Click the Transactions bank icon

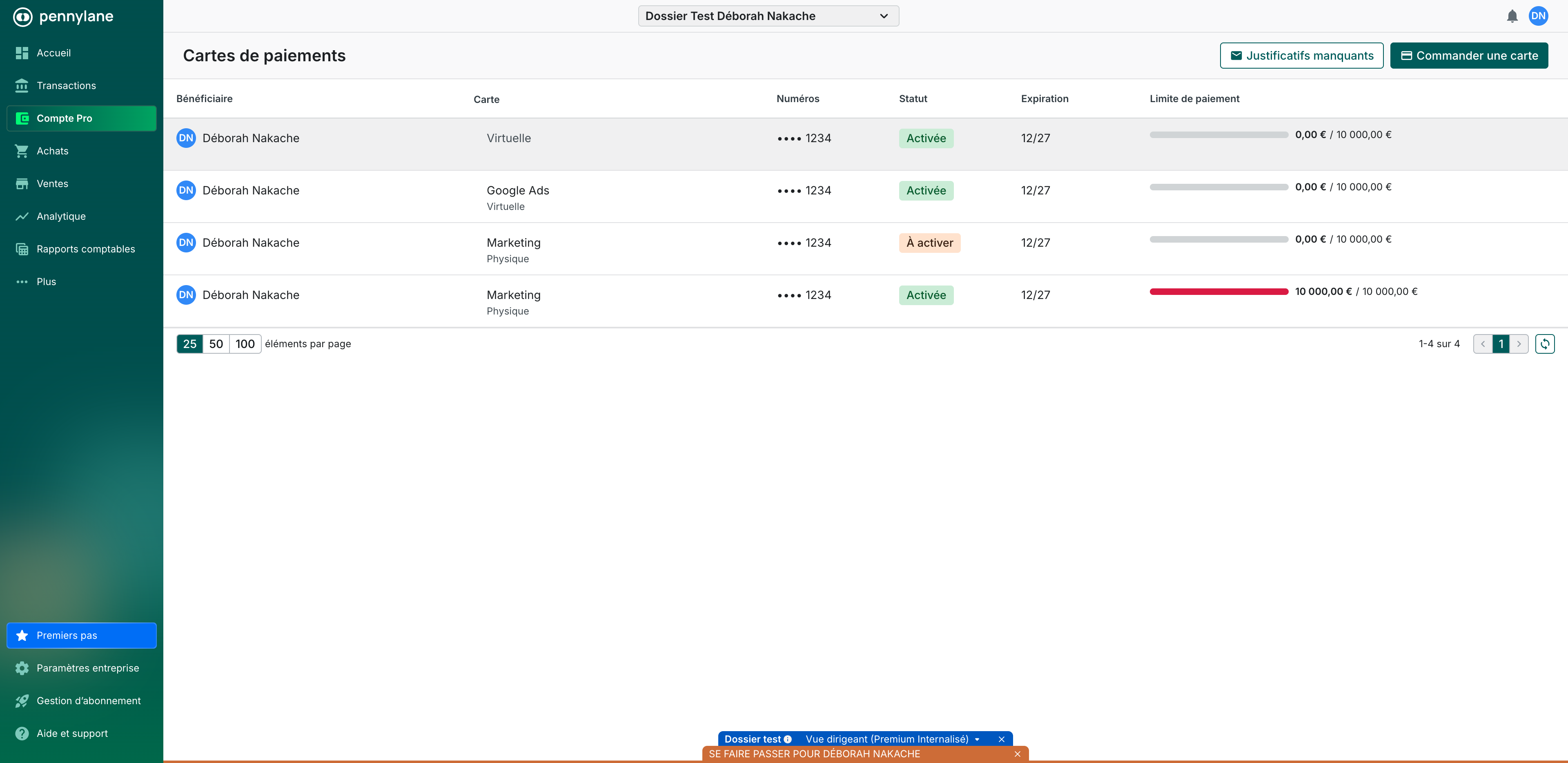point(22,86)
